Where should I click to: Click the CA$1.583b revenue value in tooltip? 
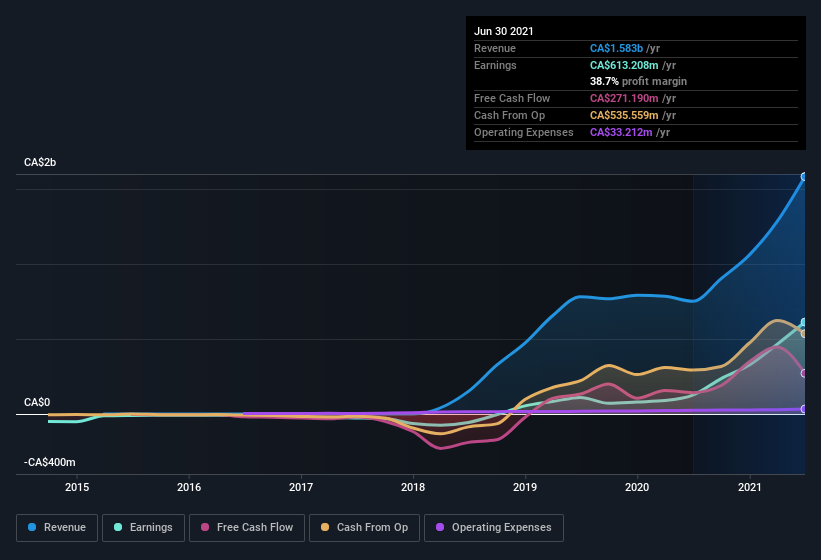click(616, 48)
